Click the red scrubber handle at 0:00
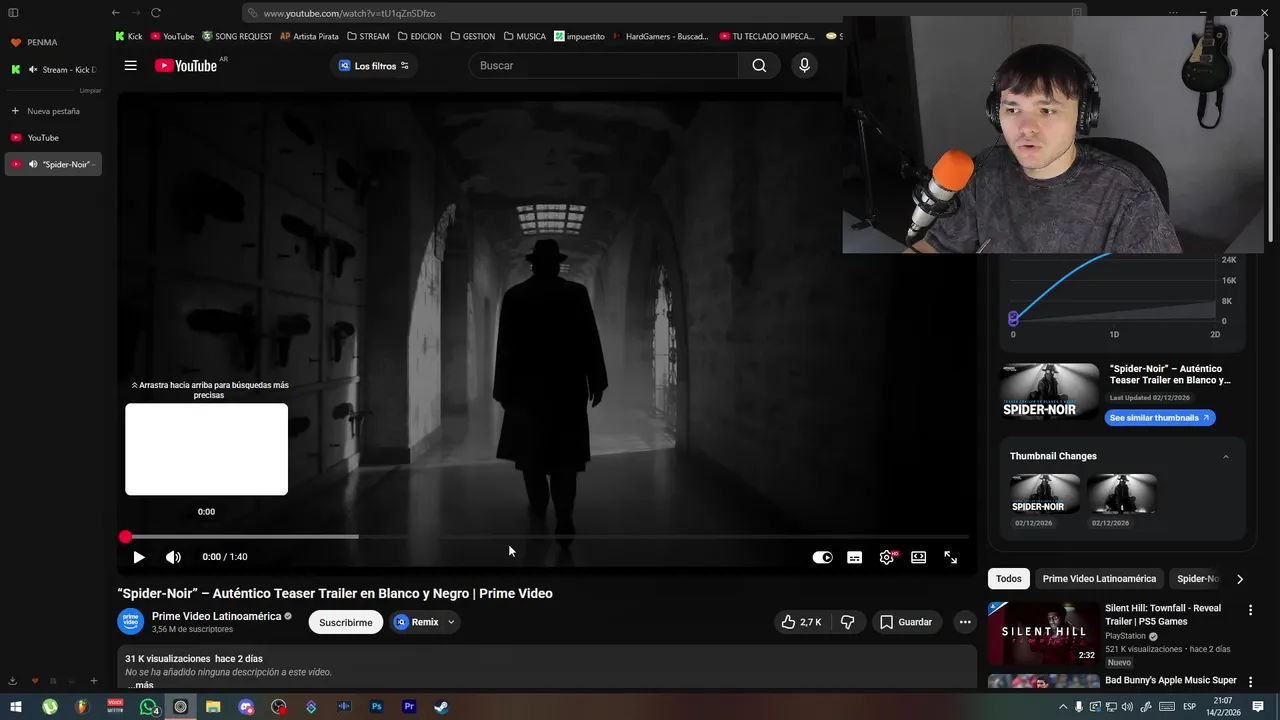Screen dimensions: 1280x720 [x=125, y=537]
